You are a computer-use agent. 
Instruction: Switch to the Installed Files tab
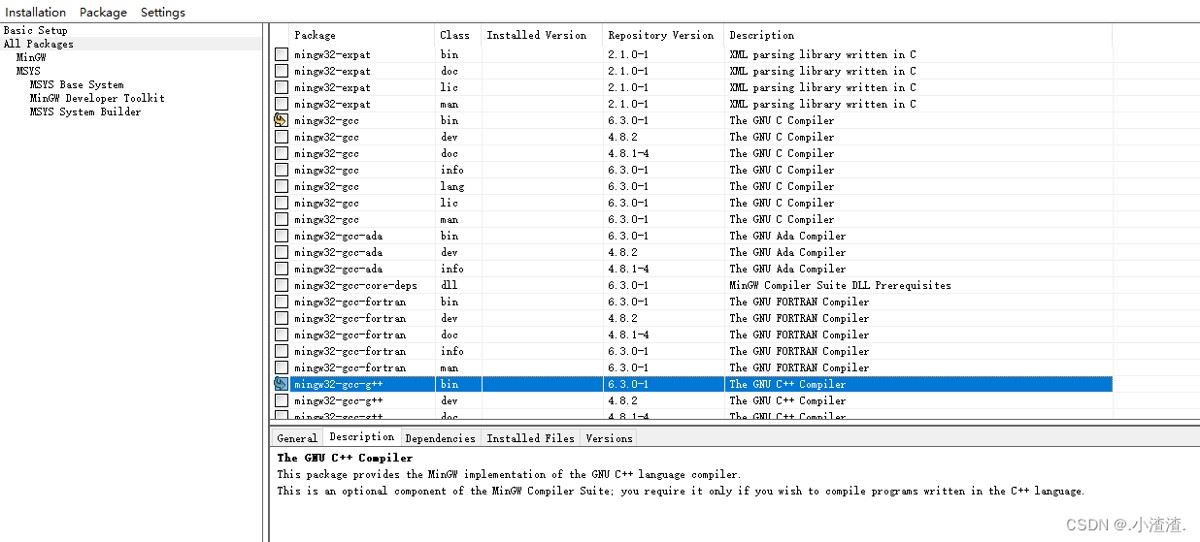pyautogui.click(x=531, y=438)
